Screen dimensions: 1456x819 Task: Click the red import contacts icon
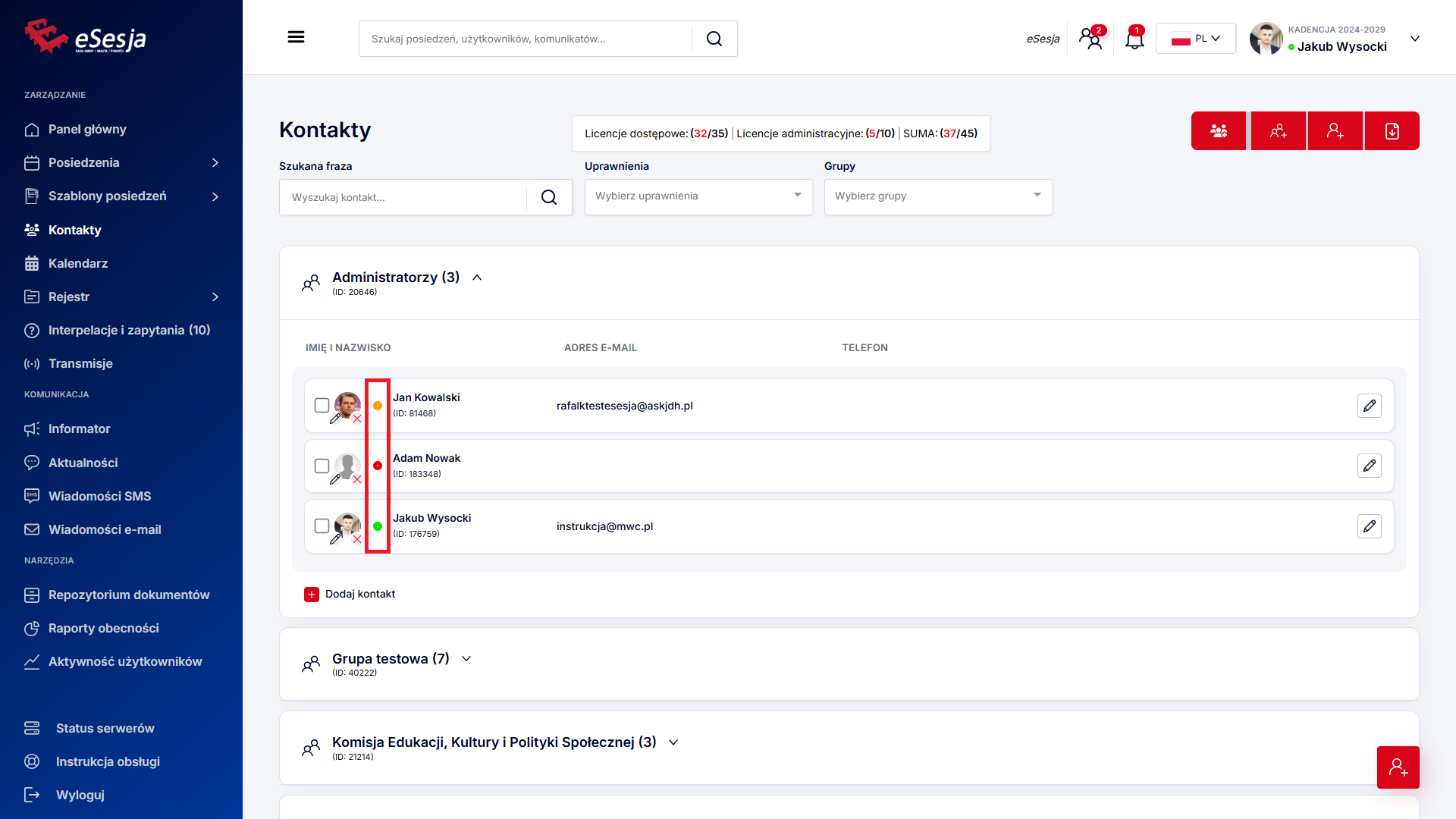pos(1392,131)
